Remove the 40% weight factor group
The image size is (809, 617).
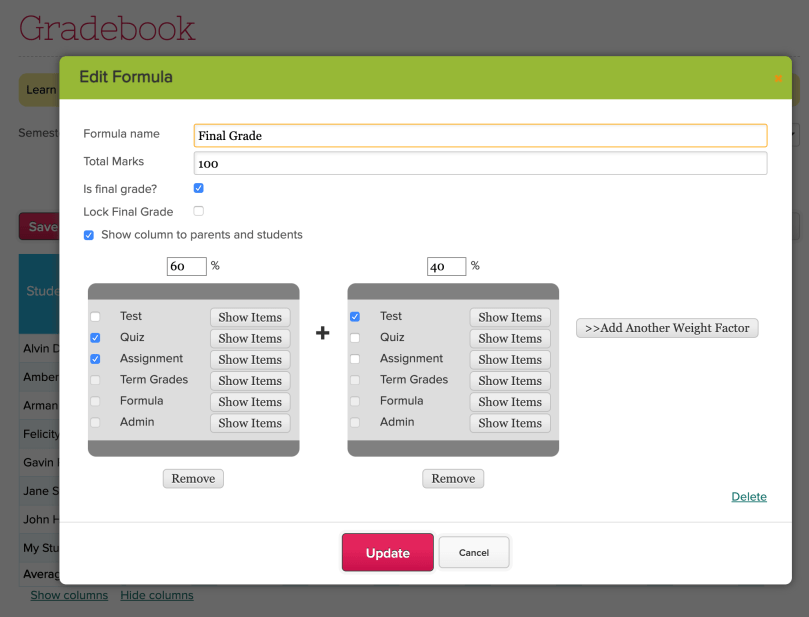pyautogui.click(x=453, y=479)
